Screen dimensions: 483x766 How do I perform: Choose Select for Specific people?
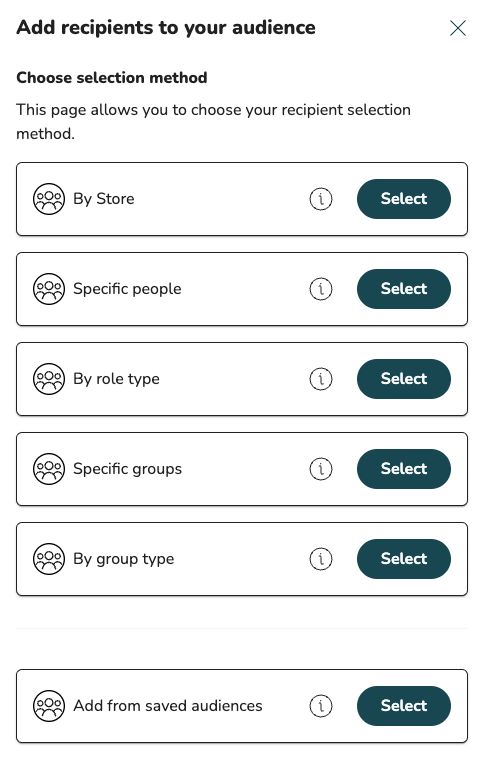coord(404,289)
